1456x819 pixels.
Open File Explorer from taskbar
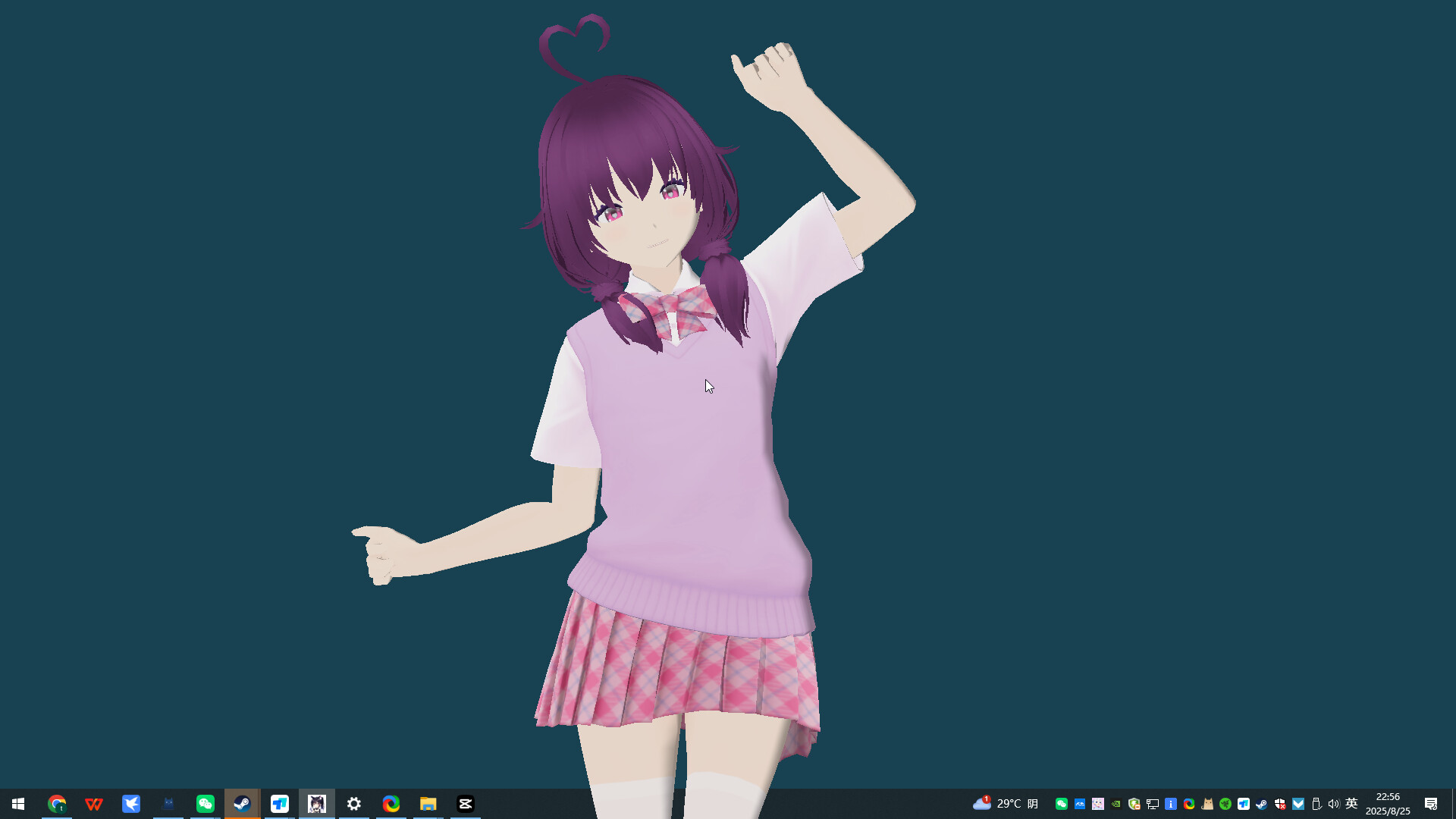tap(428, 804)
